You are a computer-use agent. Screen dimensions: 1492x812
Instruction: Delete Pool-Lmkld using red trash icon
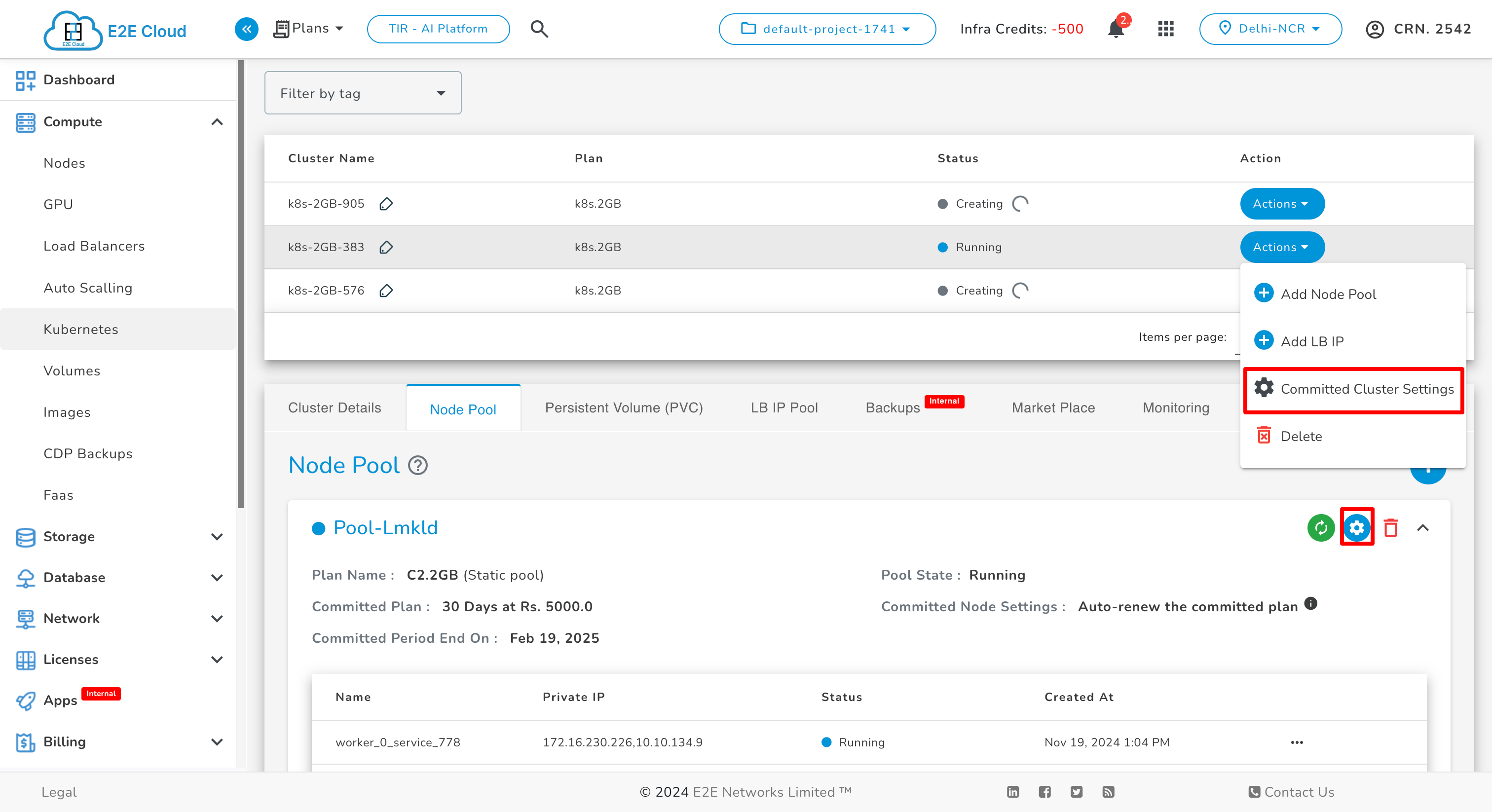pyautogui.click(x=1391, y=528)
